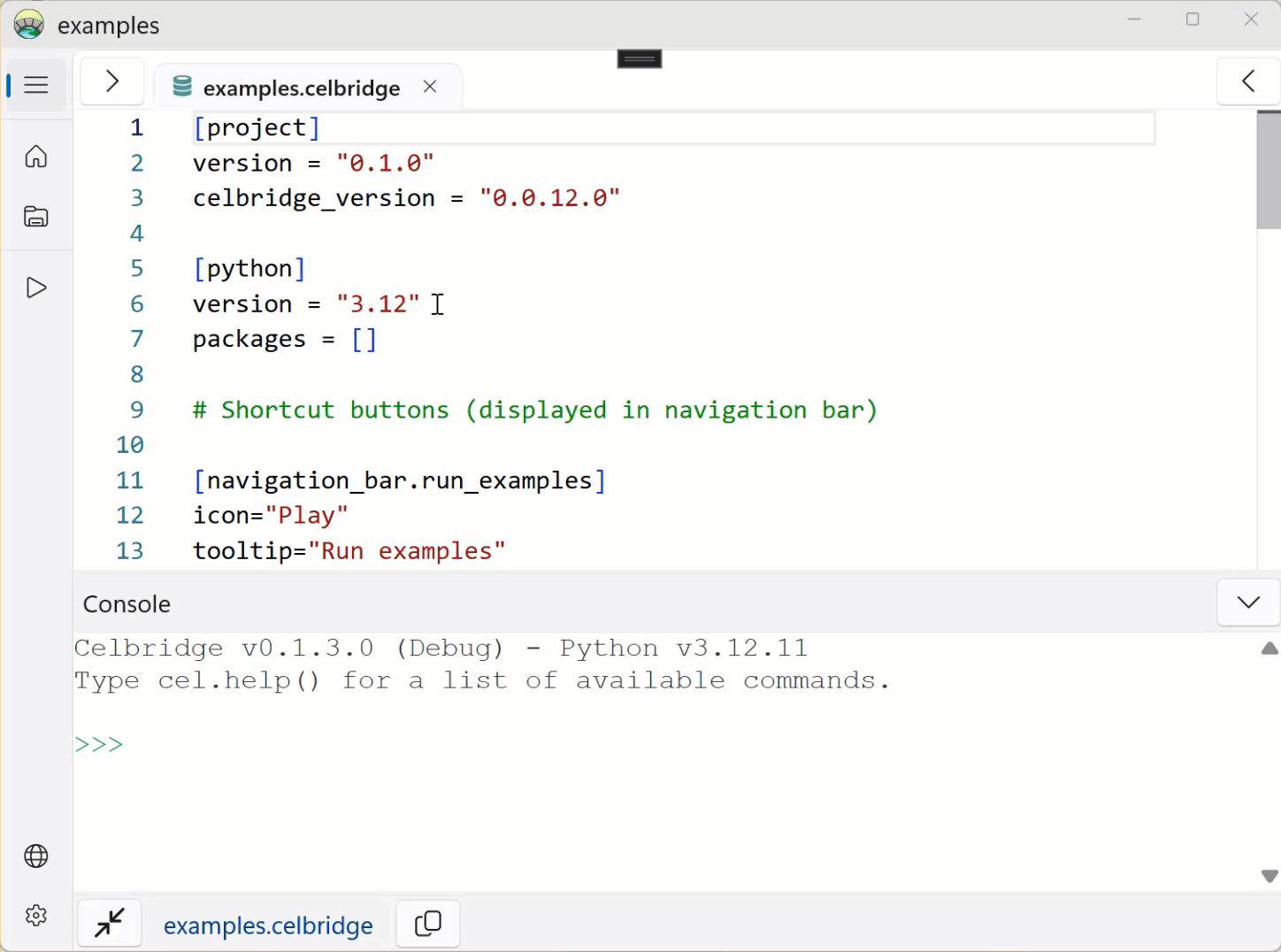Viewport: 1281px width, 952px height.
Task: Copy resource key button in status bar
Action: point(428,924)
